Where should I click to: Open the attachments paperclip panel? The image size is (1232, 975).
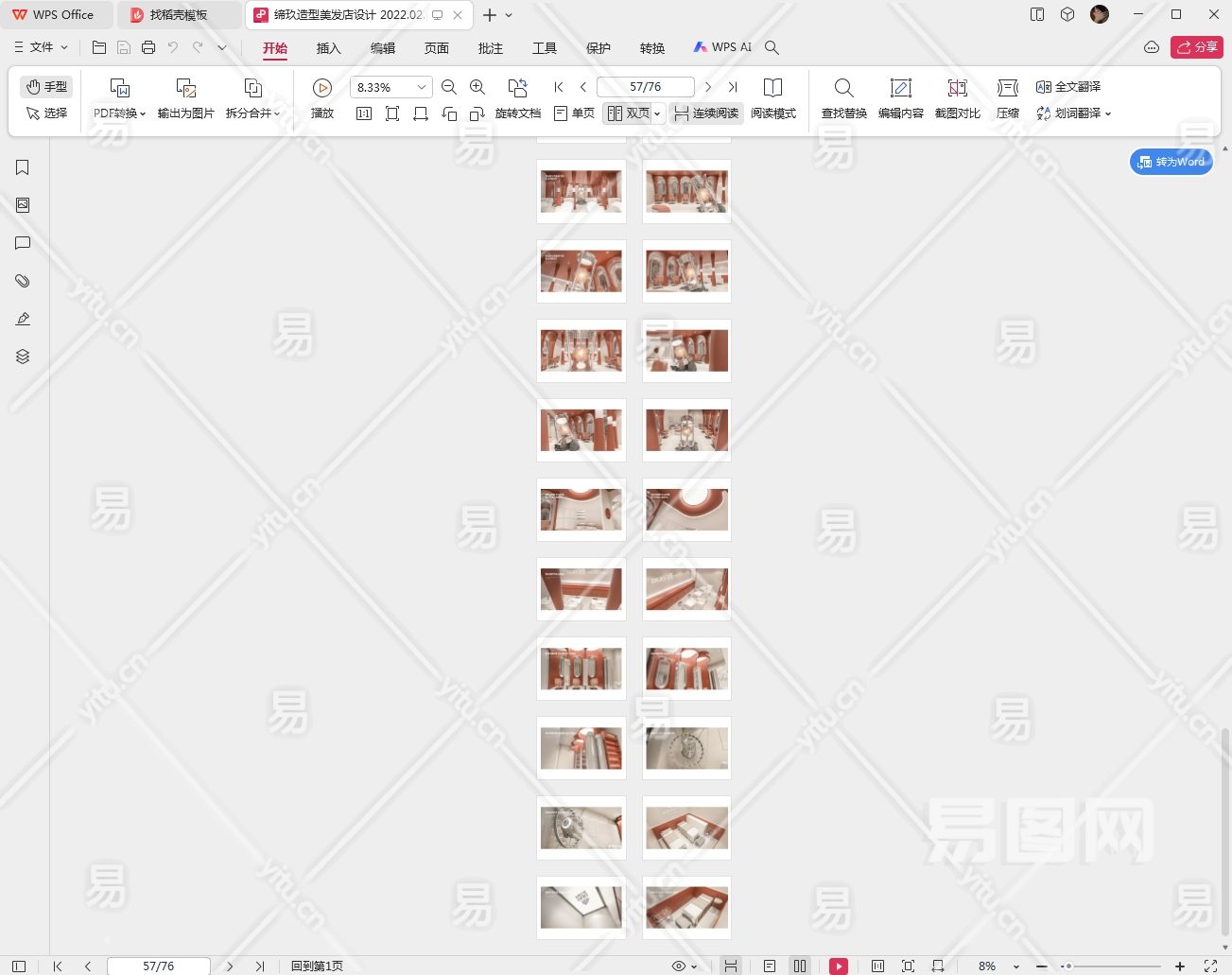(x=23, y=281)
